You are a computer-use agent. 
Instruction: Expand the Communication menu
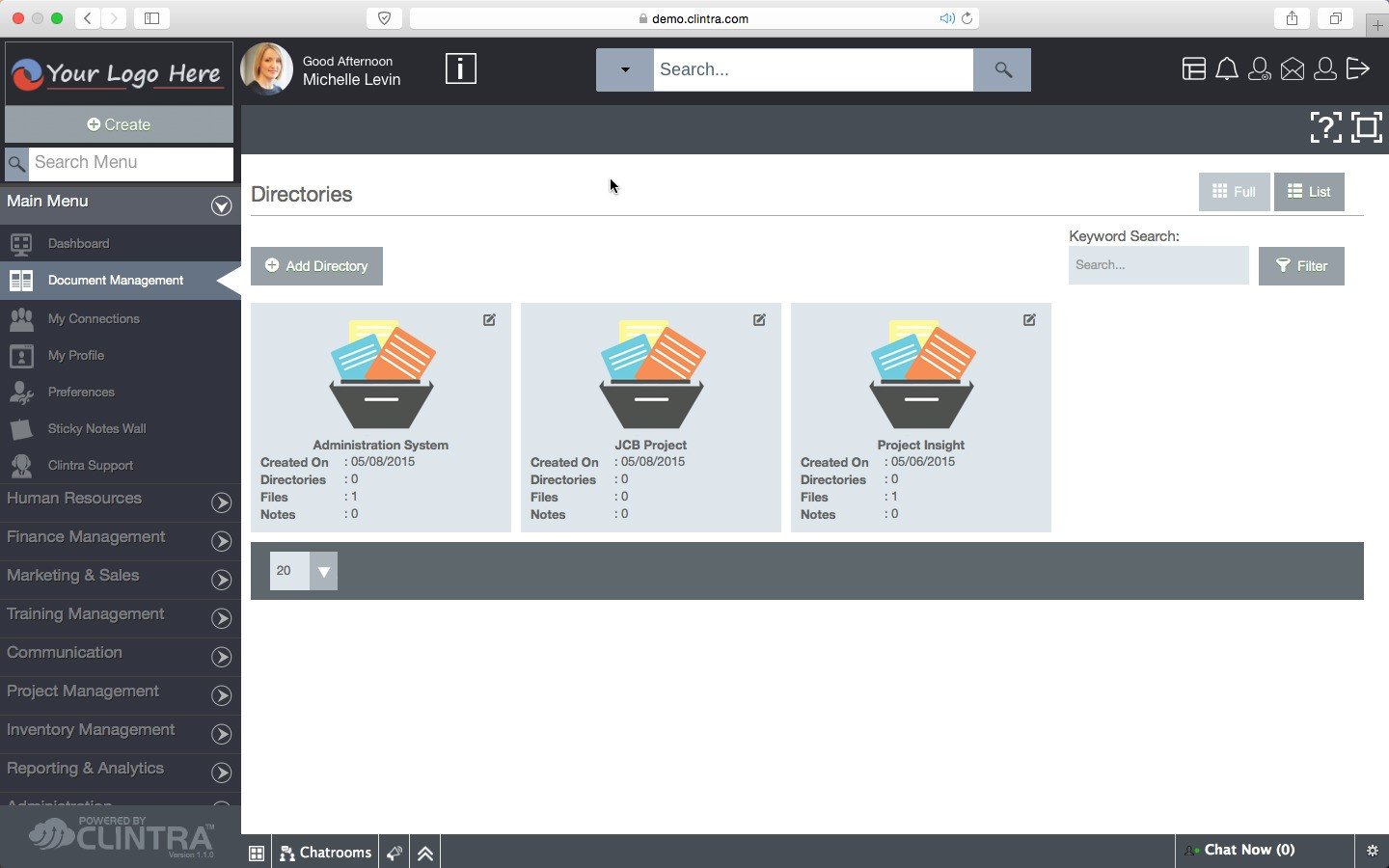(x=222, y=657)
